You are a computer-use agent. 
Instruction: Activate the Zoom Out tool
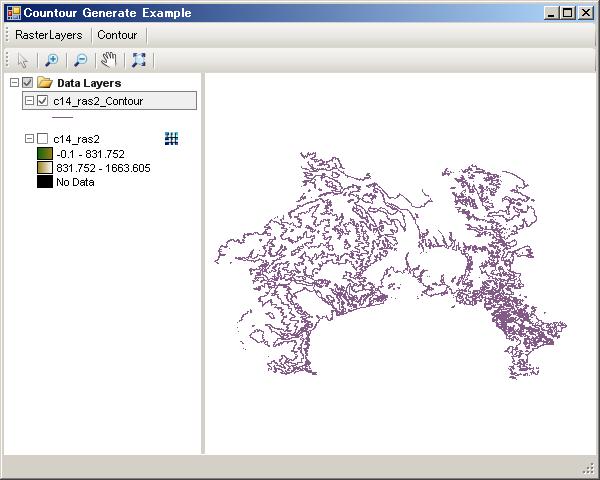coord(81,59)
